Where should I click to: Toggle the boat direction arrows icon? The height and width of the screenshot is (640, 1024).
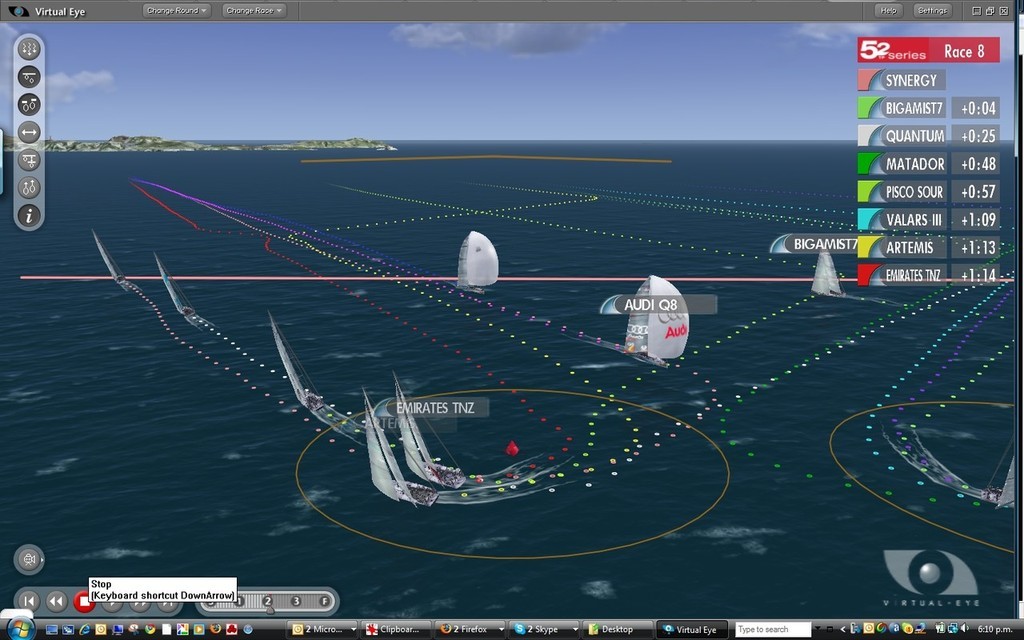click(x=29, y=188)
